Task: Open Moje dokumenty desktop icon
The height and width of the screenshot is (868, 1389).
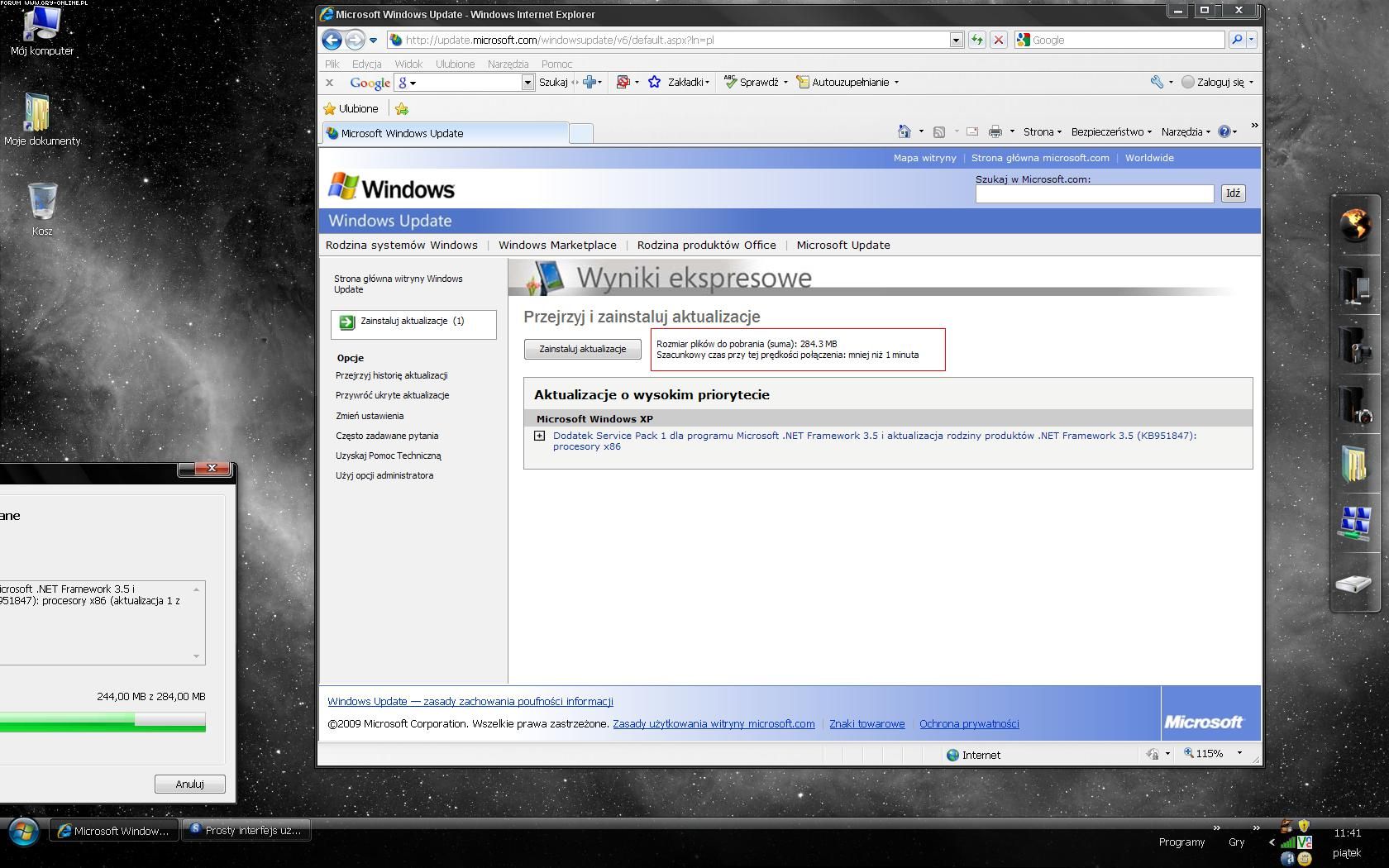Action: (x=42, y=120)
